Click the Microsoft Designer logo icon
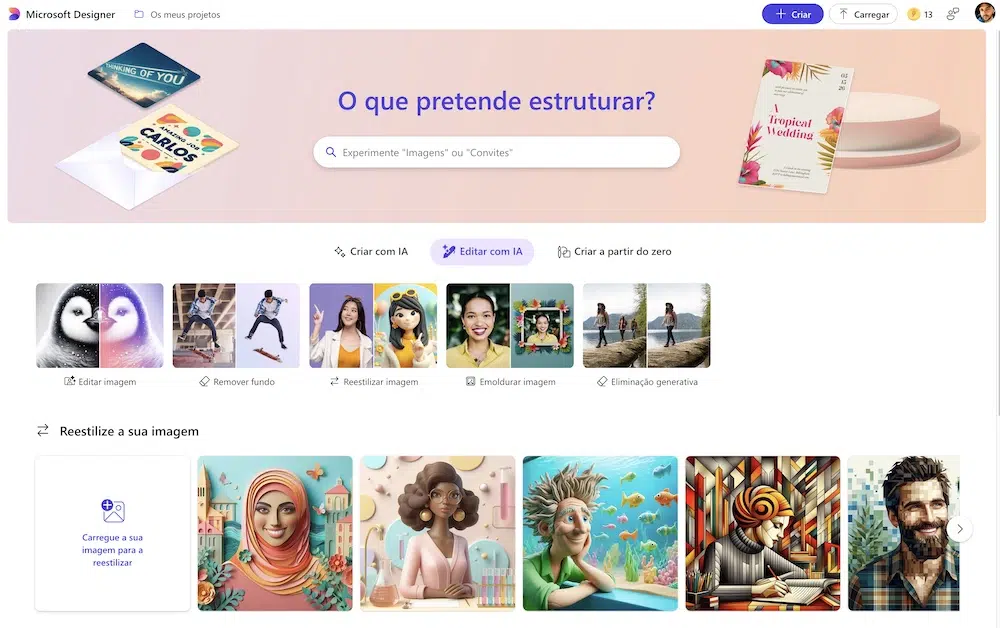 tap(14, 14)
